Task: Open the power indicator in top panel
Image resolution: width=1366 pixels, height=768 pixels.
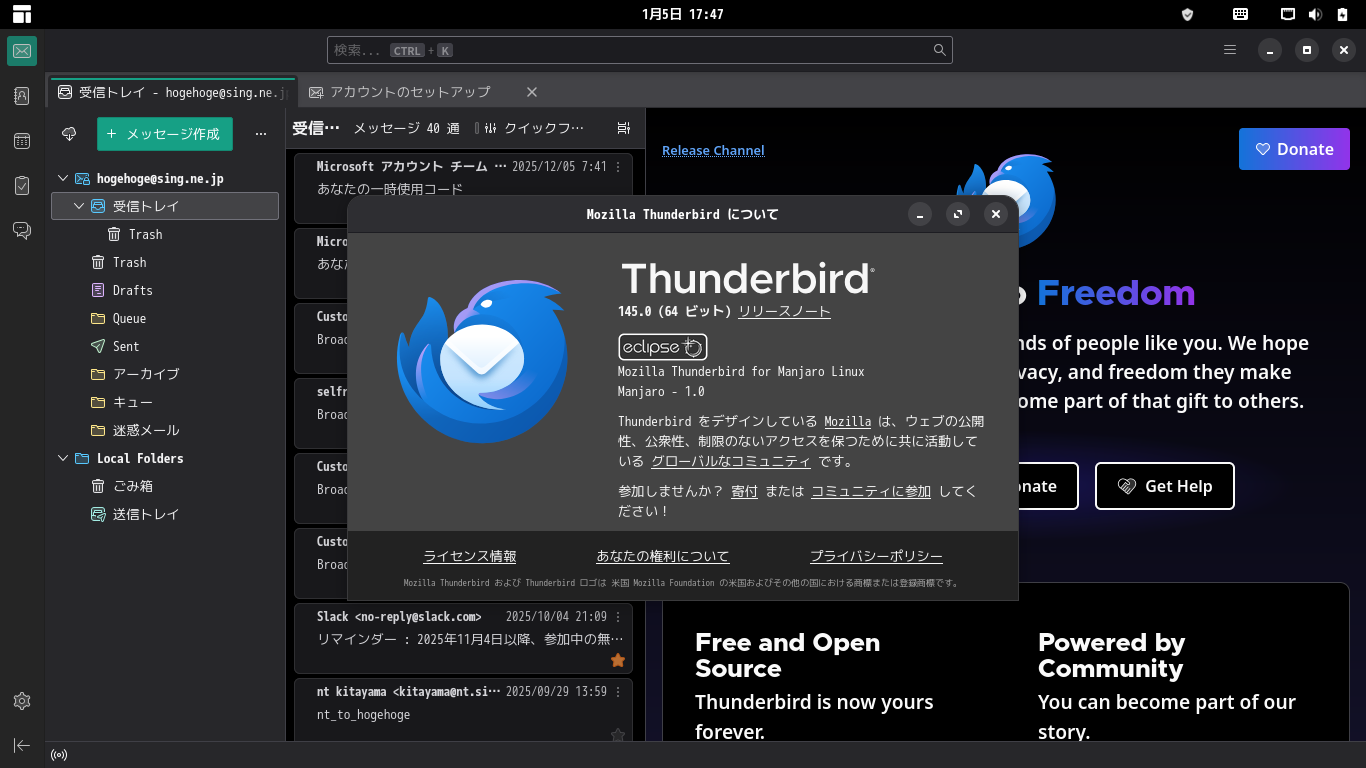Action: [1342, 14]
